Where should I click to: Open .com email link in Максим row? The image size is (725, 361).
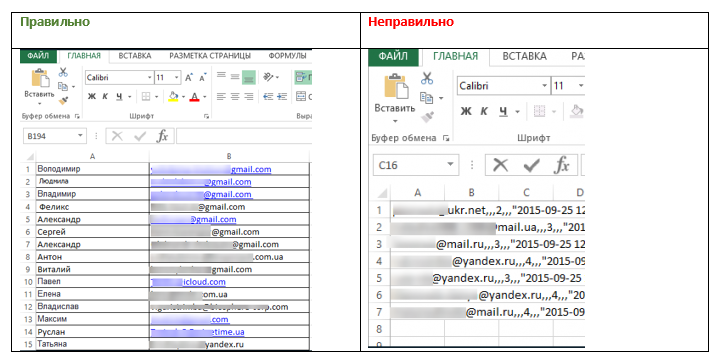tap(190, 319)
